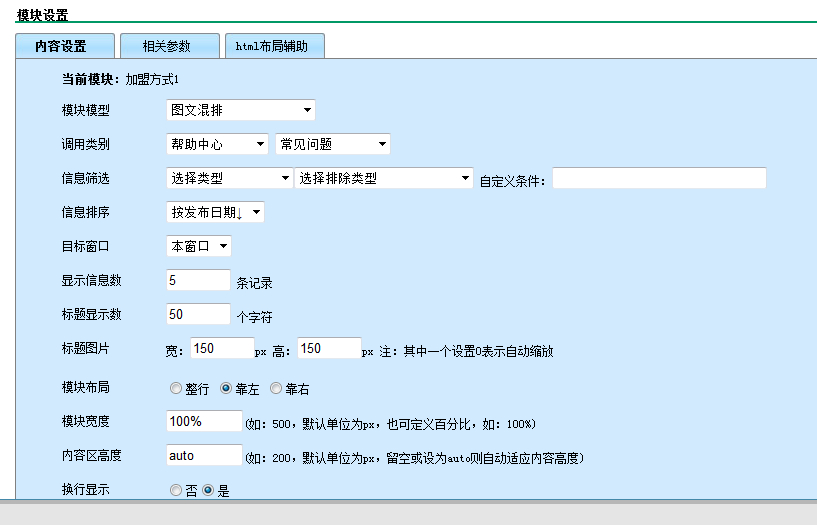Select the 整行 layout radio button
817x525 pixels.
point(176,389)
